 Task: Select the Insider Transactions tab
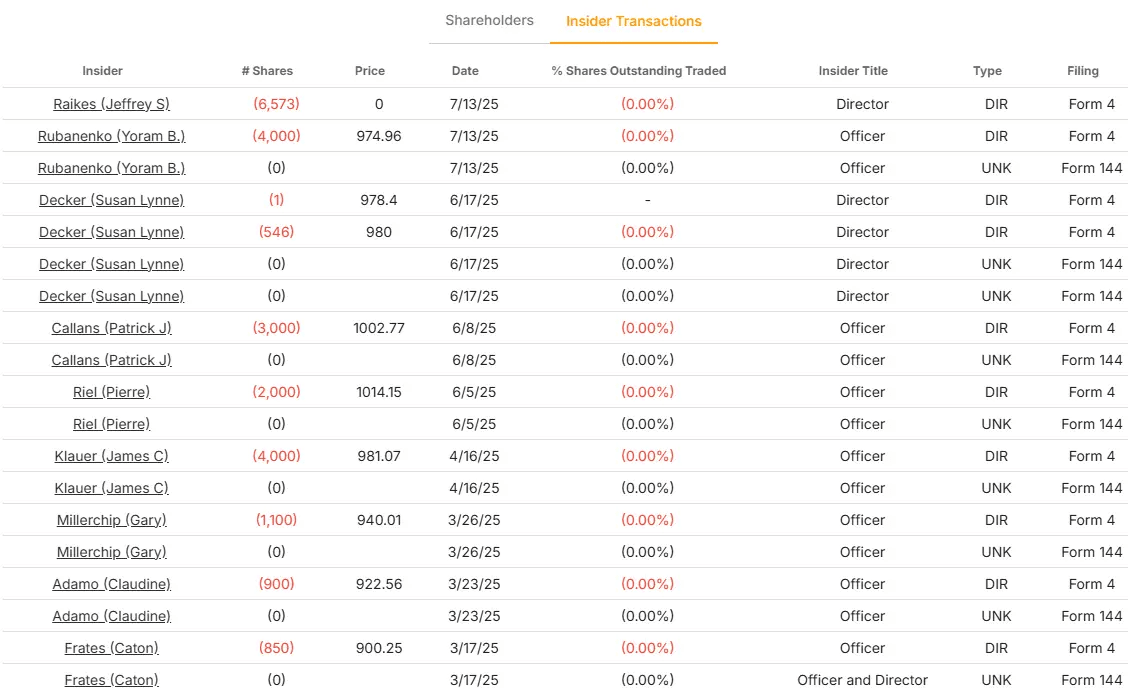(633, 21)
